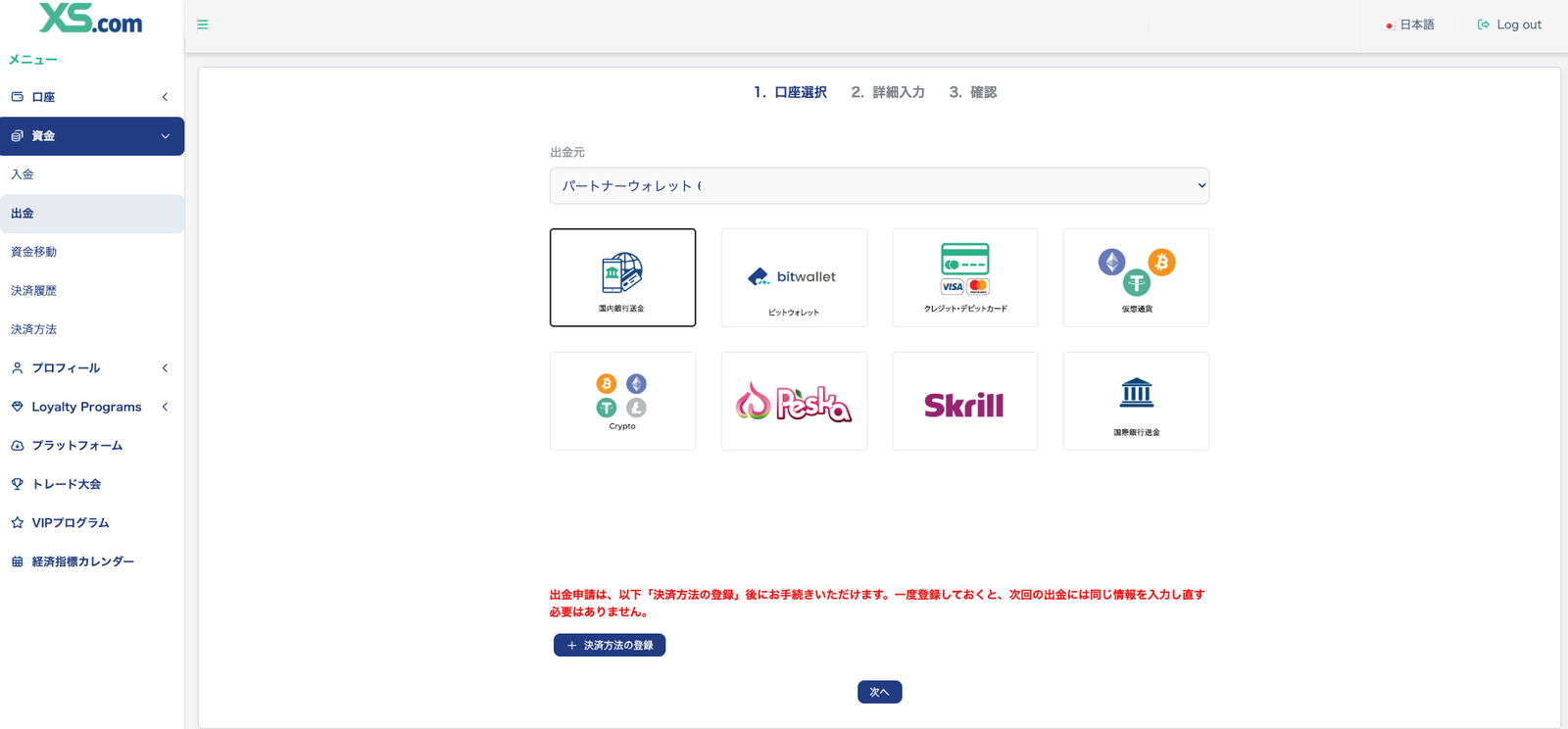The image size is (1568, 729).
Task: Expand the プロフィール menu chevron
Action: (x=165, y=368)
